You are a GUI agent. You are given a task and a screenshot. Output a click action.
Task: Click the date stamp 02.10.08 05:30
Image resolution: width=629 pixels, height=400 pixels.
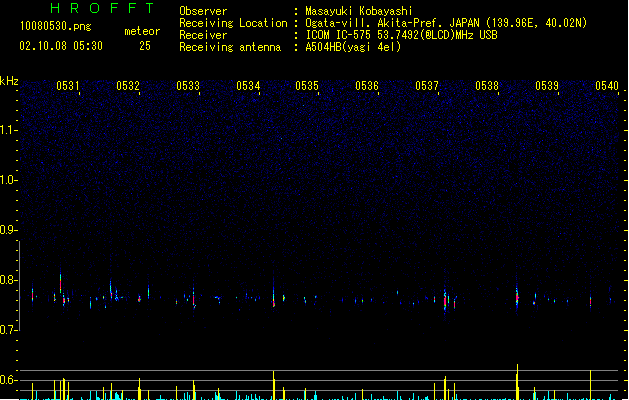[x=61, y=46]
